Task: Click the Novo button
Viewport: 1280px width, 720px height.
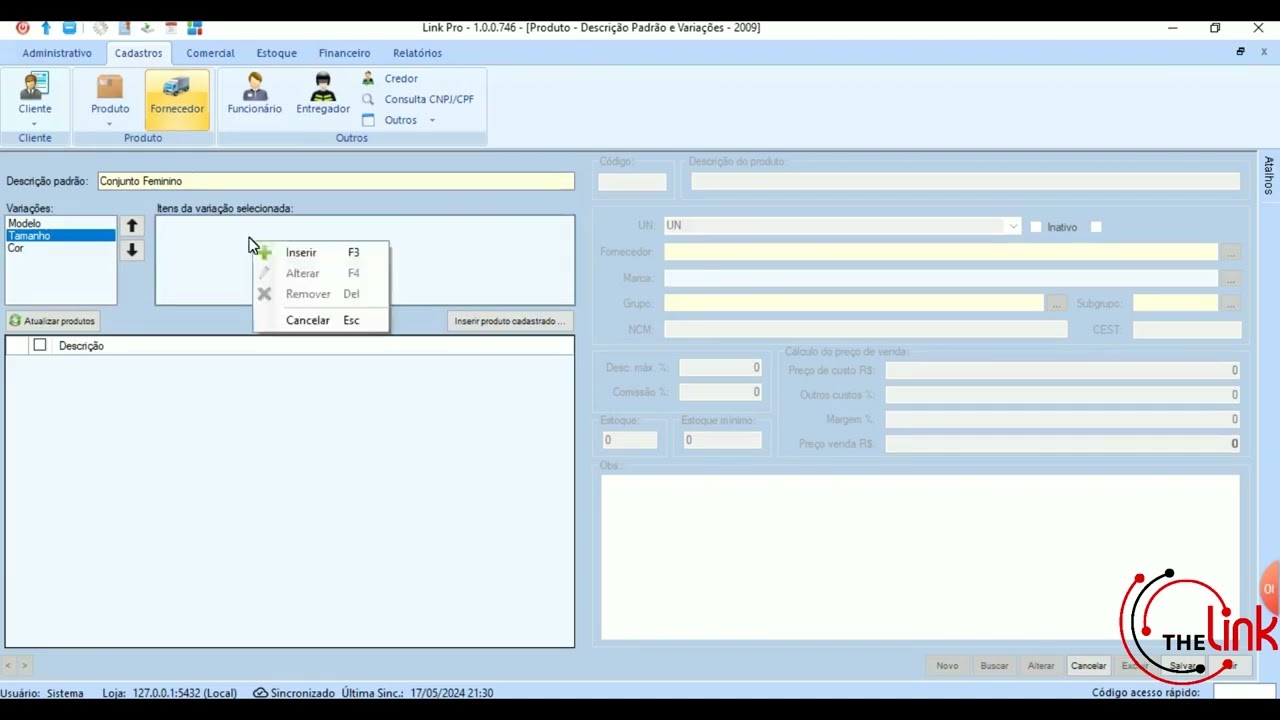Action: coord(947,665)
